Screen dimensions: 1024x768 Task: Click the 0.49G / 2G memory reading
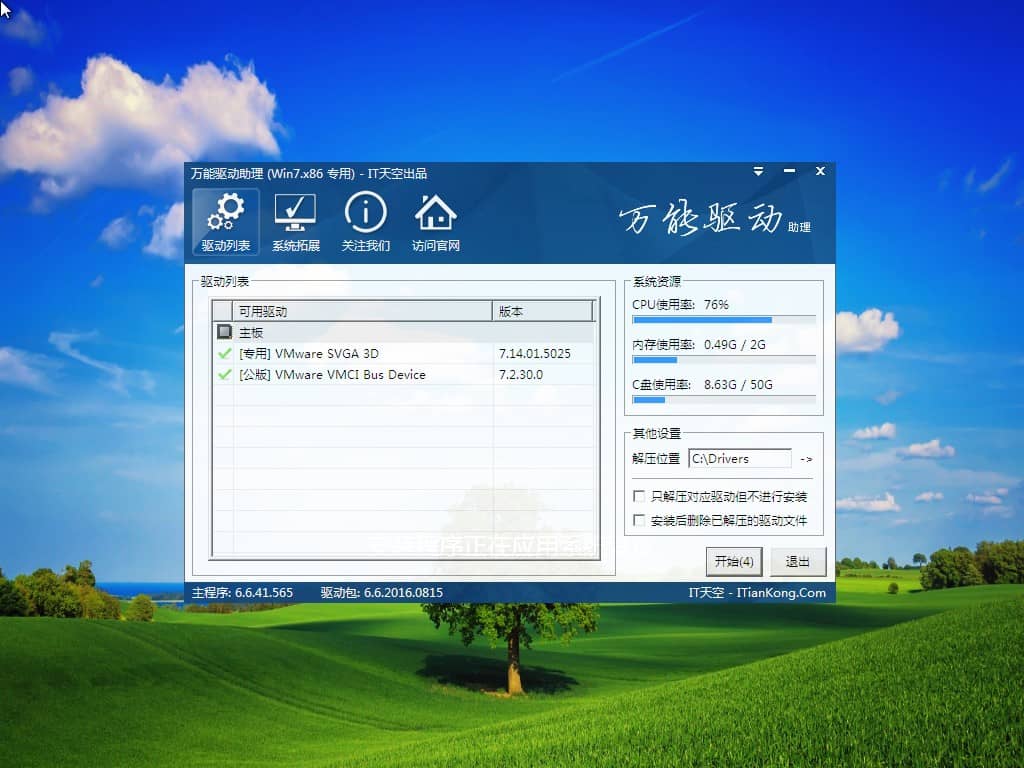(x=735, y=344)
